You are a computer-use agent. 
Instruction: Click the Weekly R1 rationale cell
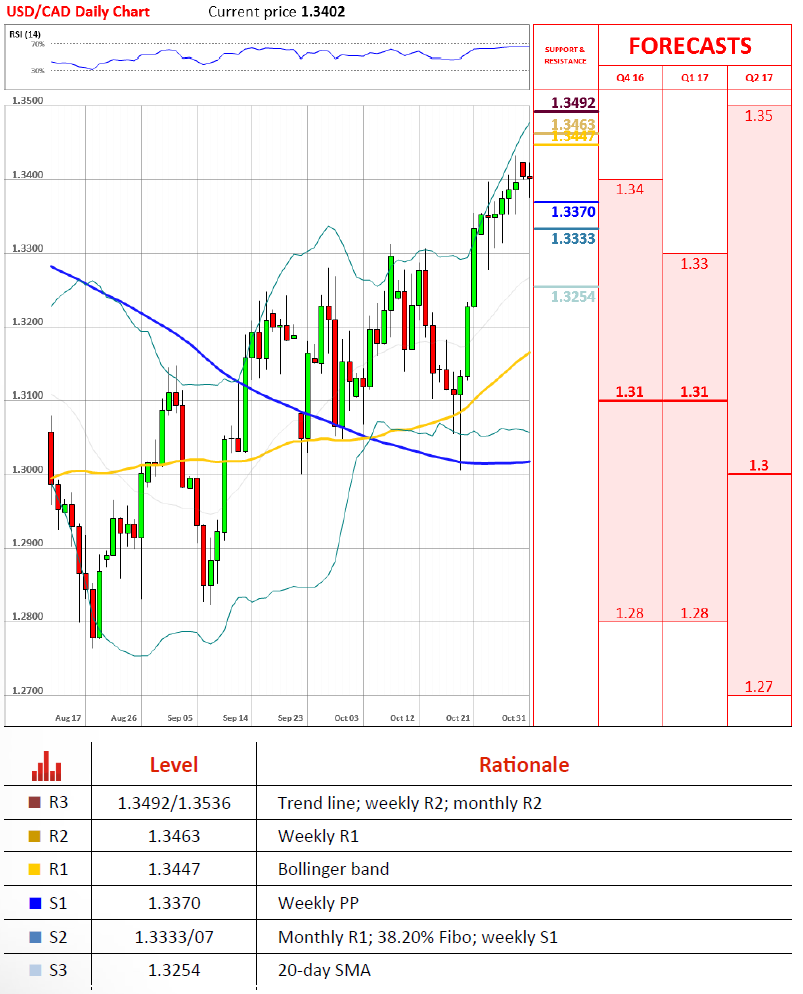pos(318,836)
